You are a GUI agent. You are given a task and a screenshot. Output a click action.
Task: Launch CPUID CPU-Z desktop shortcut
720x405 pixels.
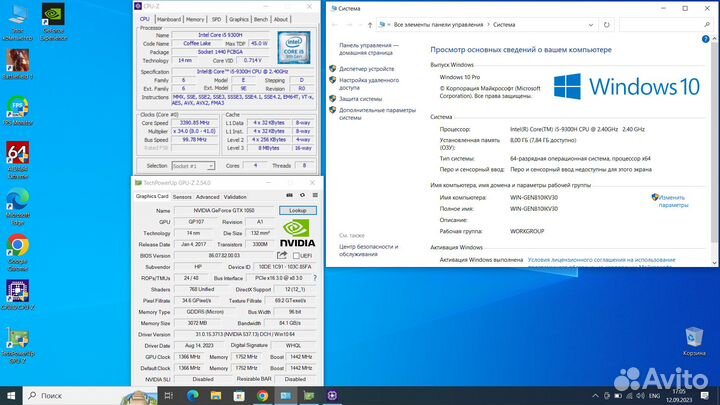pos(18,294)
